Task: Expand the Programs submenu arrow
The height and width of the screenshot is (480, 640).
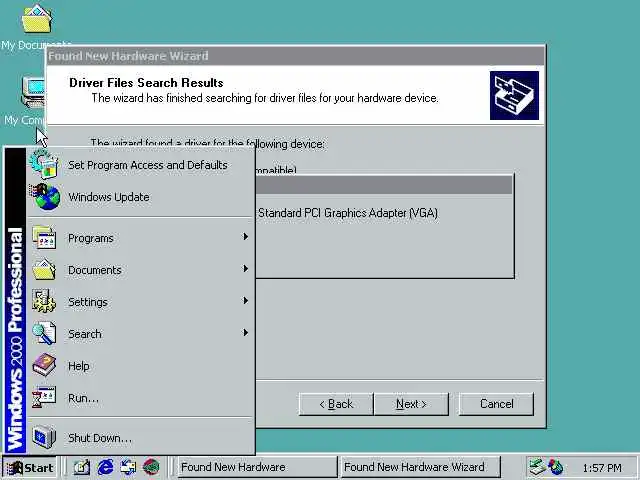Action: pos(245,237)
